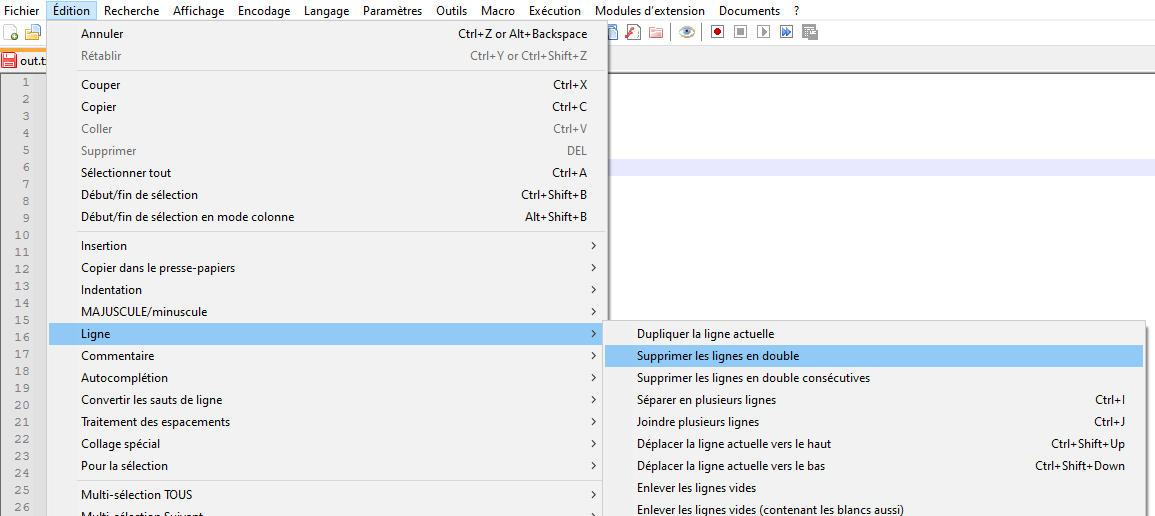The height and width of the screenshot is (516, 1155).
Task: Choose Dupliquer la ligne actuelle
Action: [x=874, y=334]
